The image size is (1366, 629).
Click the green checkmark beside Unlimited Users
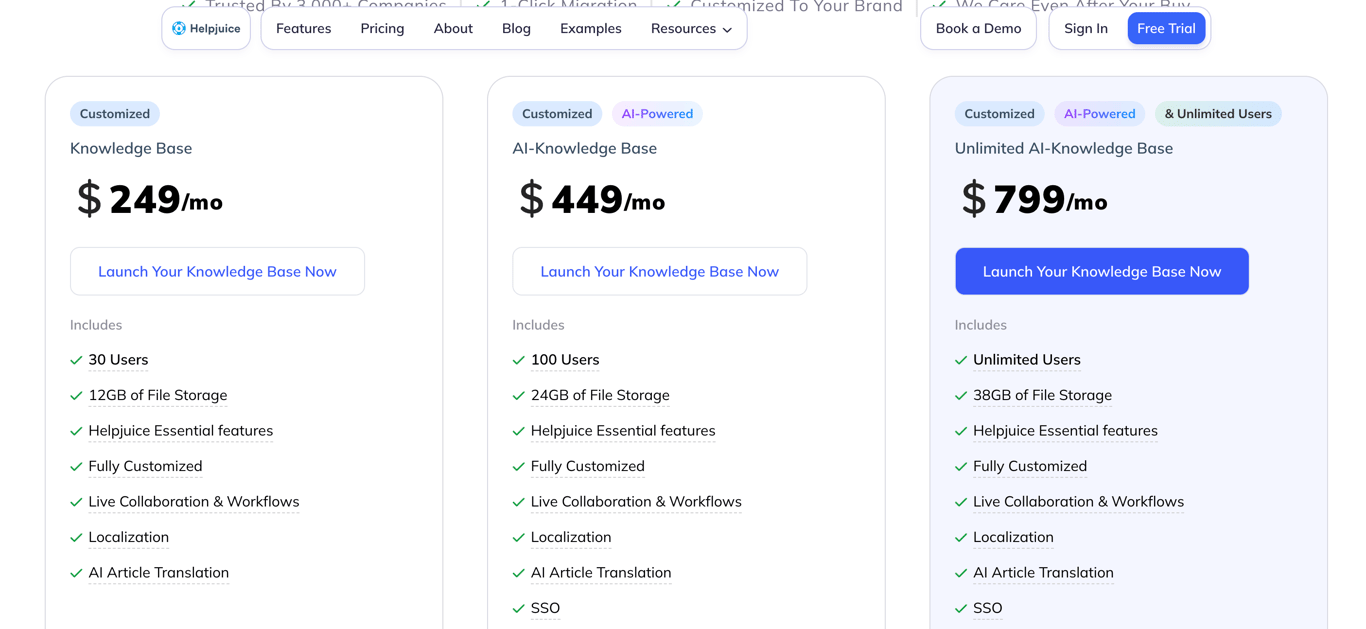point(961,360)
